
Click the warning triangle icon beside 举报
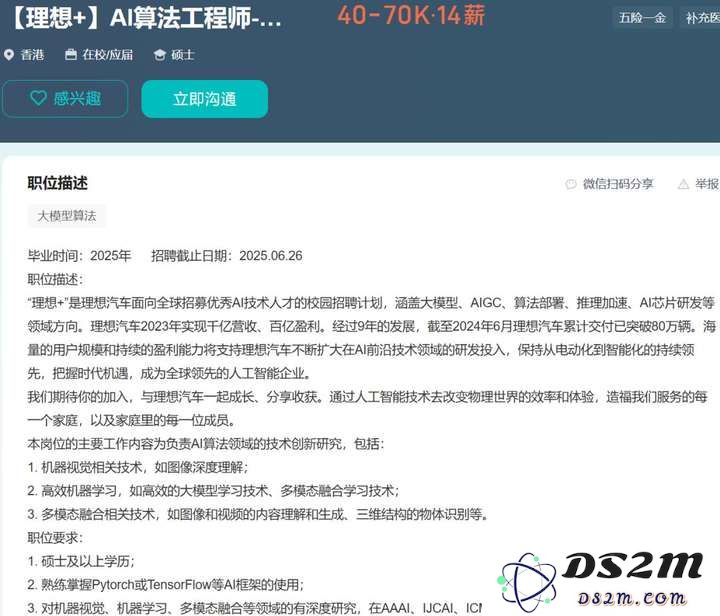683,184
